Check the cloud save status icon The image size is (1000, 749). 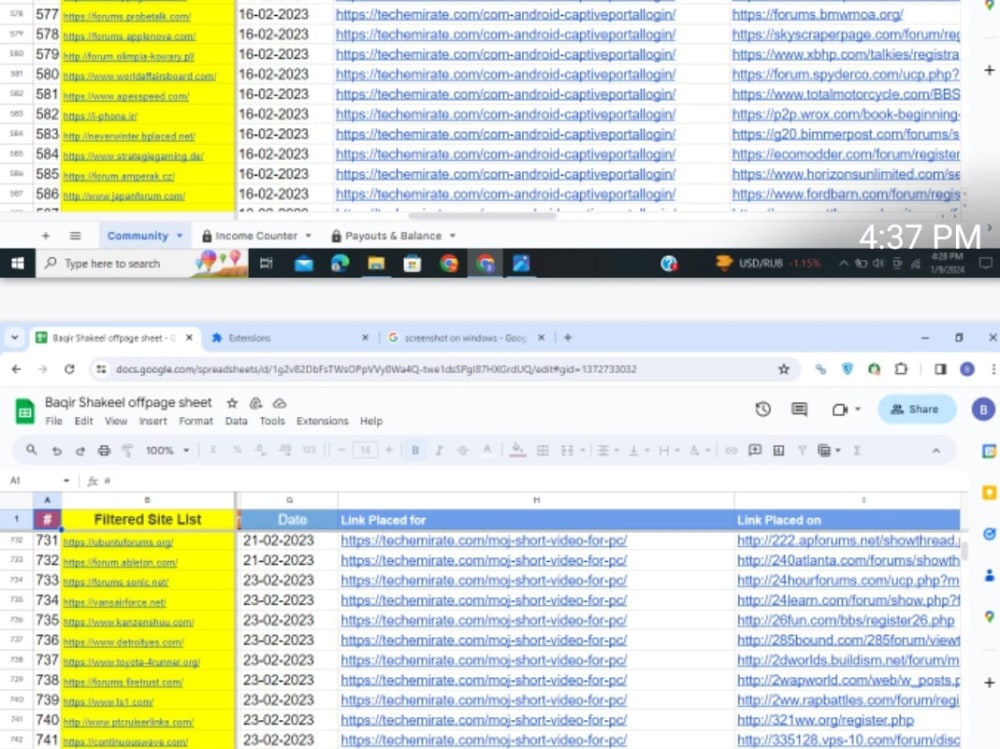click(x=279, y=403)
